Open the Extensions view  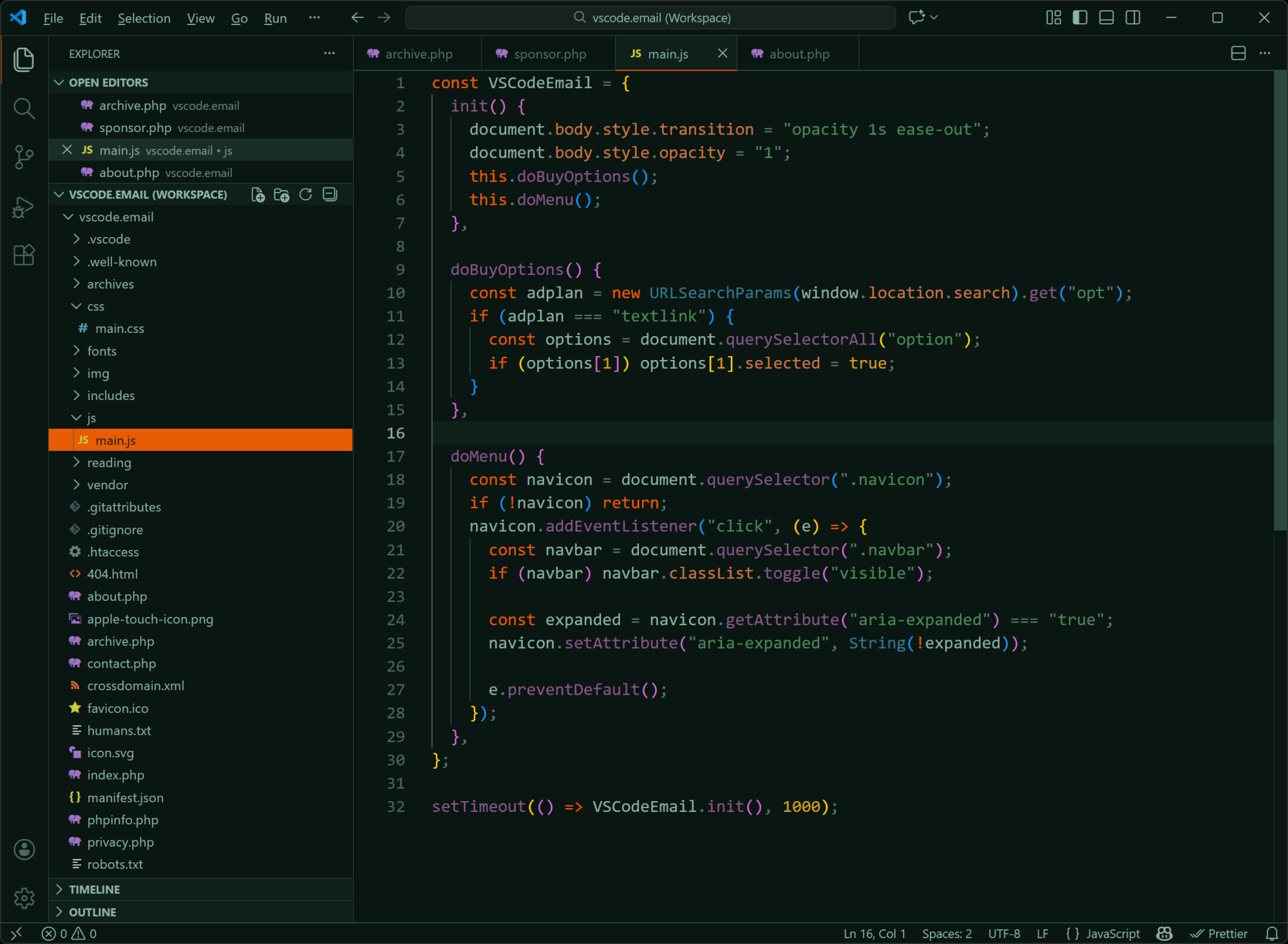[24, 255]
